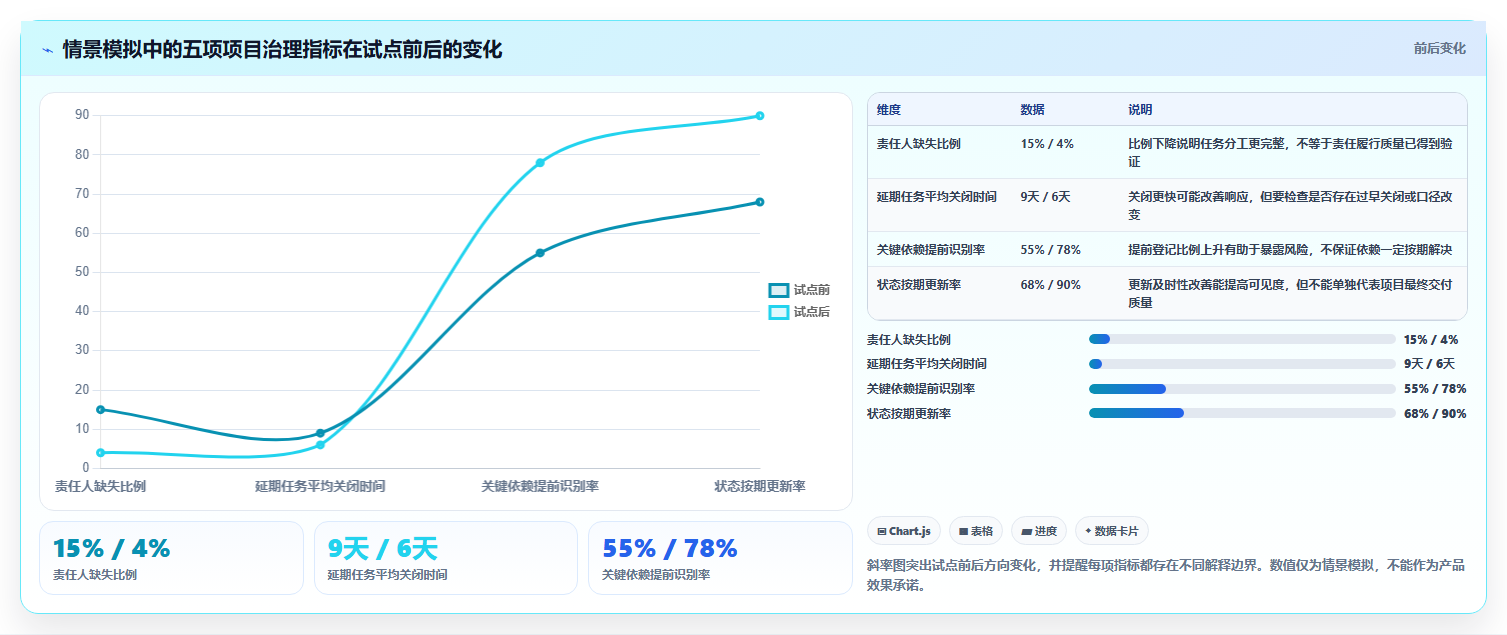The image size is (1507, 635).
Task: Click the description starting 更新及时性改善
Action: 1290,294
